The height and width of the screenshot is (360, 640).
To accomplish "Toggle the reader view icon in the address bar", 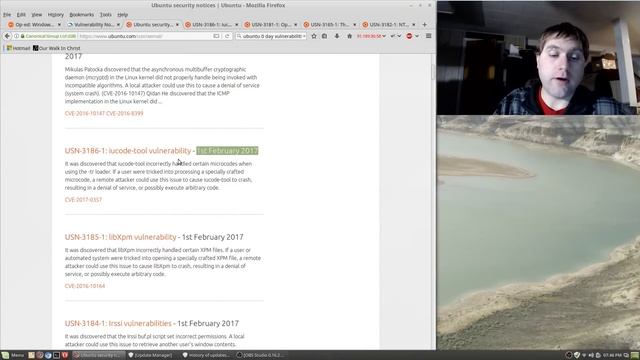I will click(x=216, y=36).
